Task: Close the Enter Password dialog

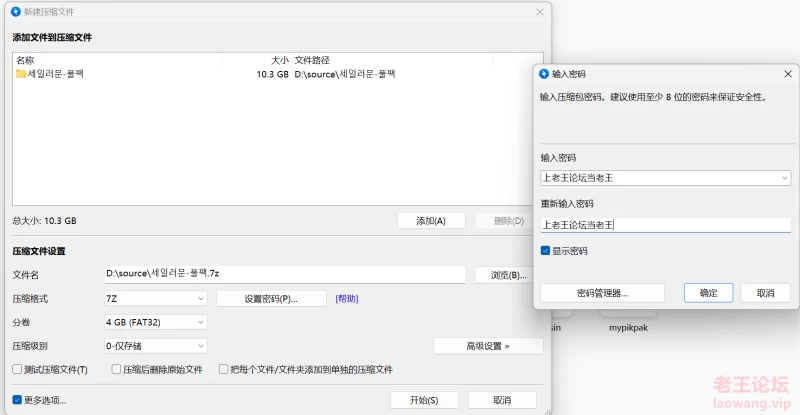Action: tap(788, 74)
